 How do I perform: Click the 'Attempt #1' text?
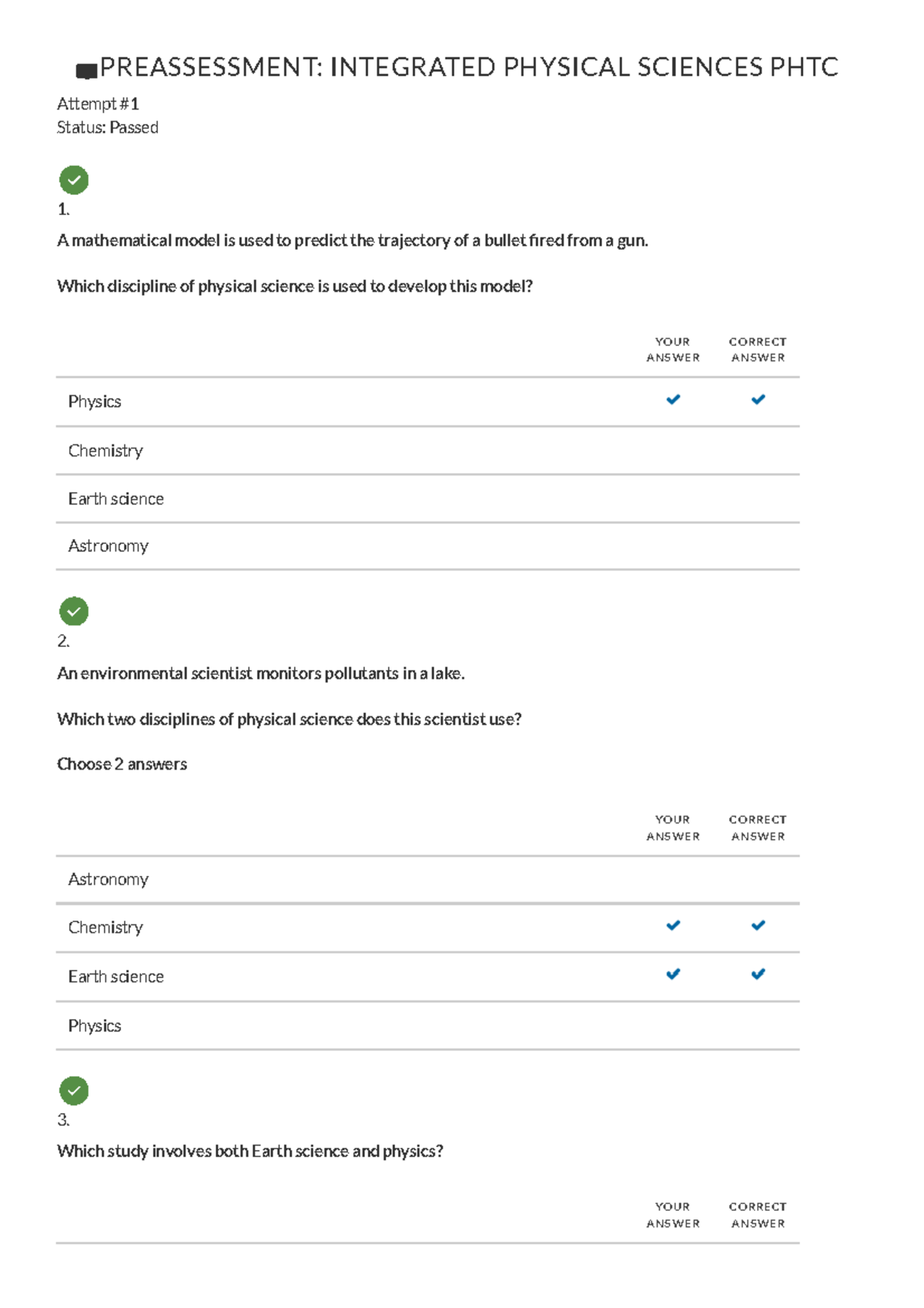click(x=98, y=104)
